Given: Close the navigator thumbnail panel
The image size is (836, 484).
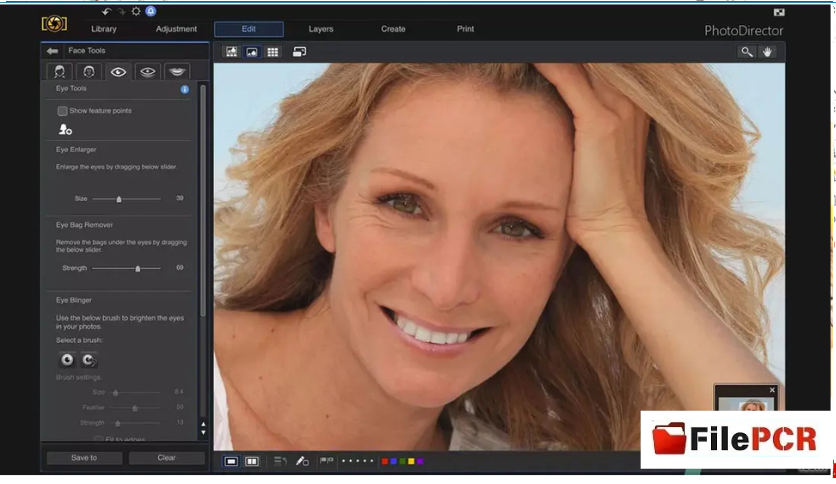Looking at the screenshot, I should [x=772, y=390].
